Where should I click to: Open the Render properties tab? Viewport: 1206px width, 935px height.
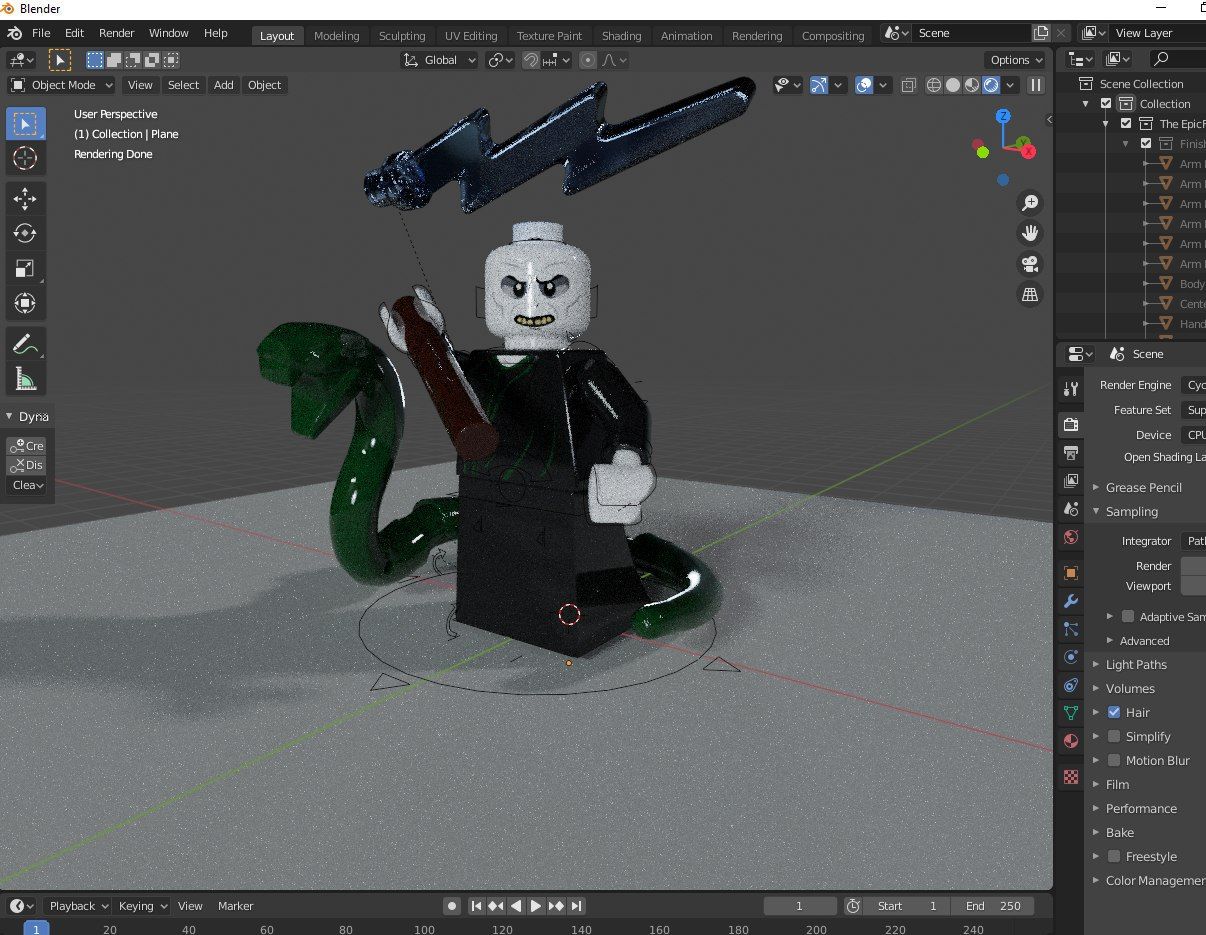(1070, 424)
